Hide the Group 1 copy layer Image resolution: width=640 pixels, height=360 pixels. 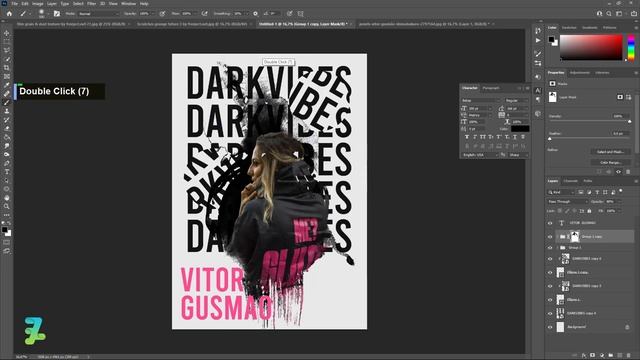(550, 237)
